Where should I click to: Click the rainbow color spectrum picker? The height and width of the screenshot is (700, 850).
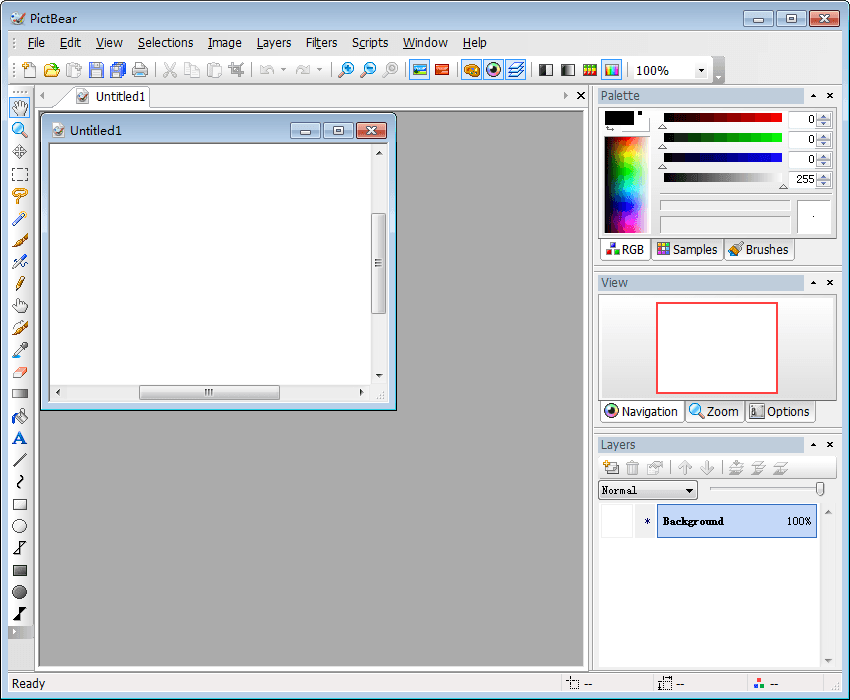(x=627, y=184)
